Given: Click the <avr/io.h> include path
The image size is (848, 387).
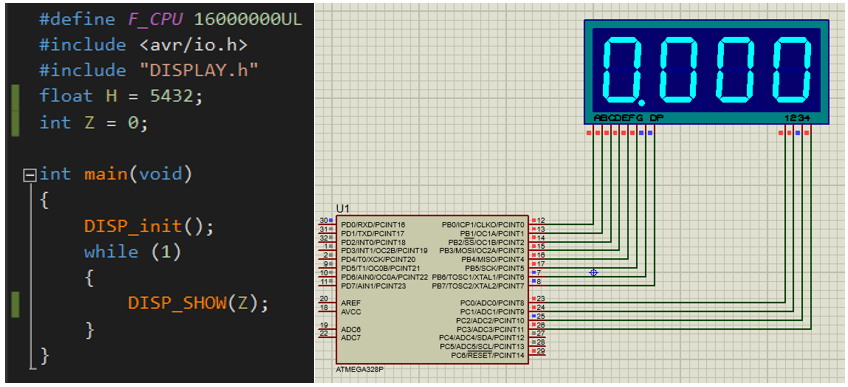Looking at the screenshot, I should click(194, 45).
